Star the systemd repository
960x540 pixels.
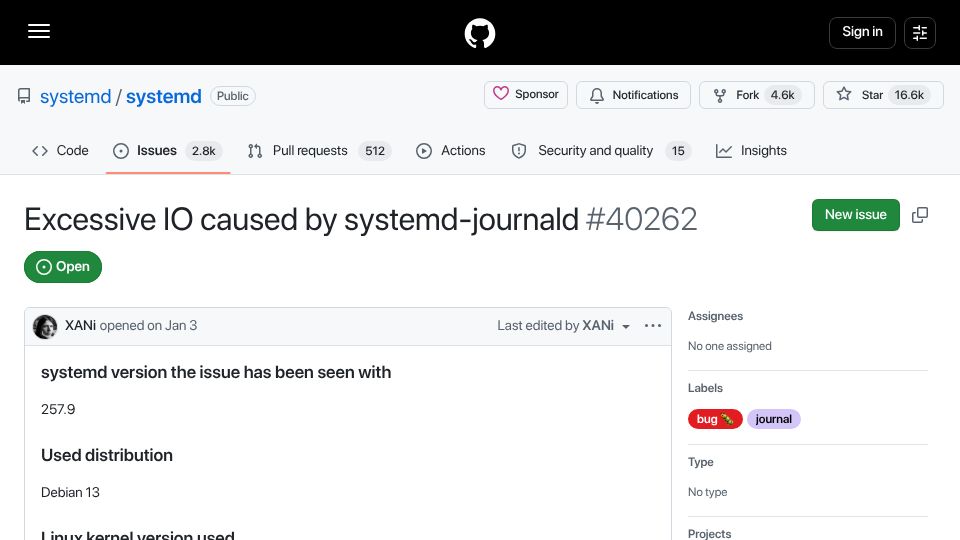tap(883, 95)
